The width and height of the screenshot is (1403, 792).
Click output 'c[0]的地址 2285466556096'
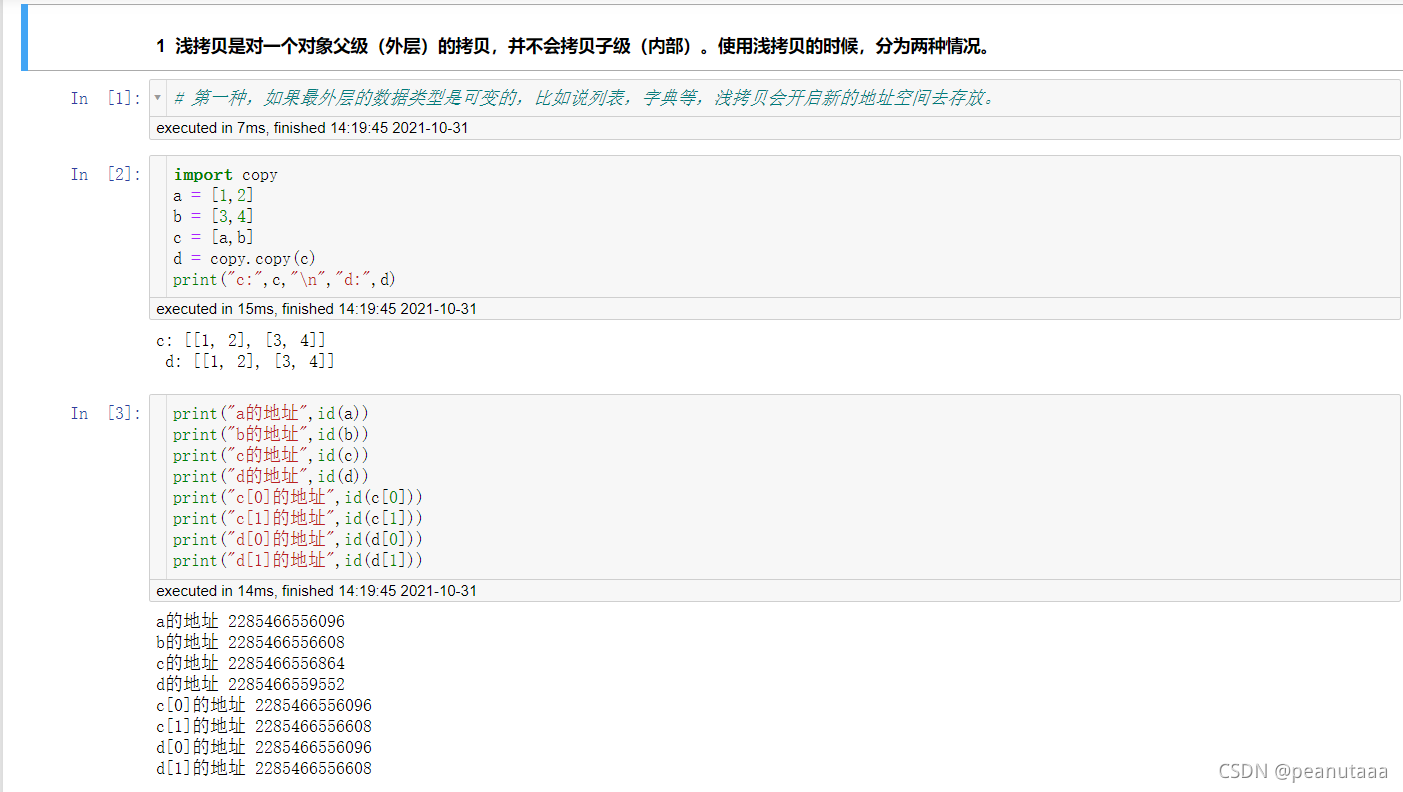264,705
